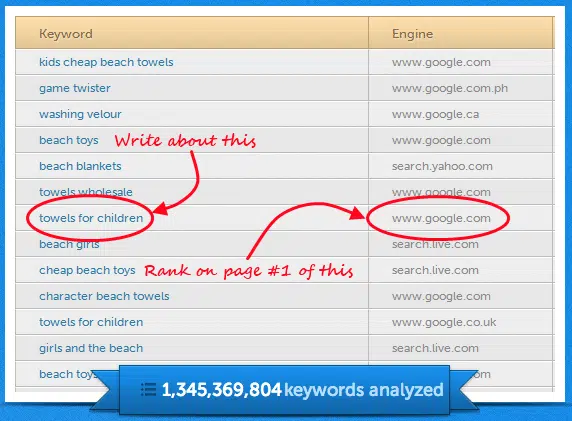Select the search.yahoo.com engine entry
Viewport: 572px width, 421px height.
(x=442, y=166)
